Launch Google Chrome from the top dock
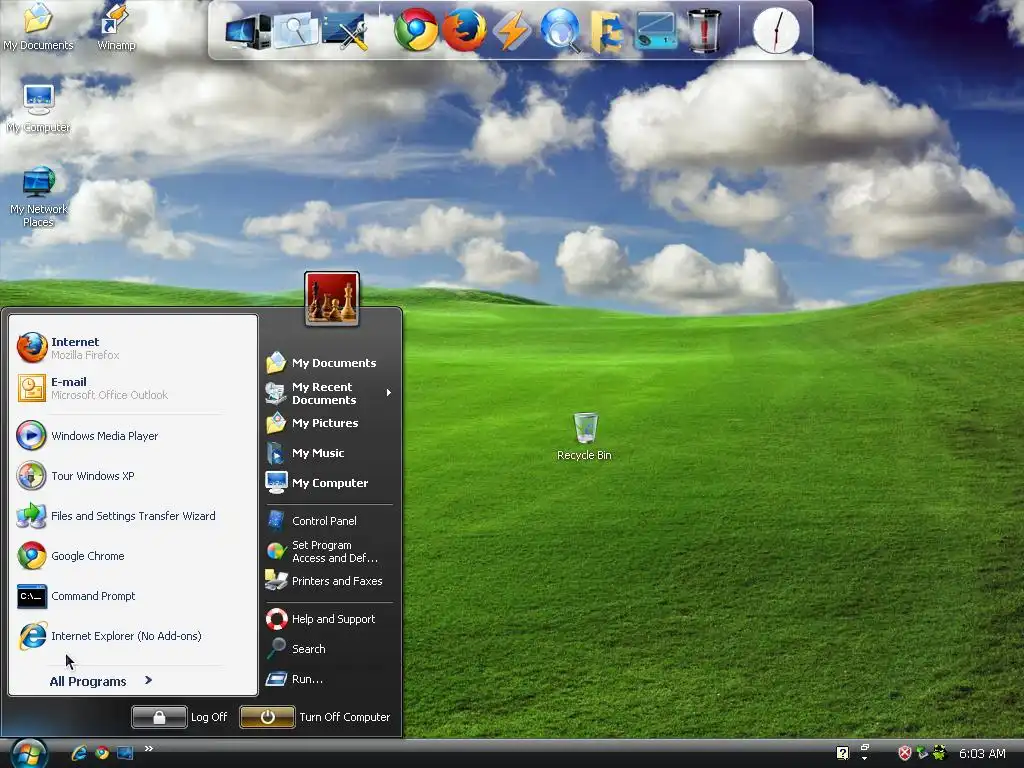Screen dimensions: 1024x768 coord(416,30)
